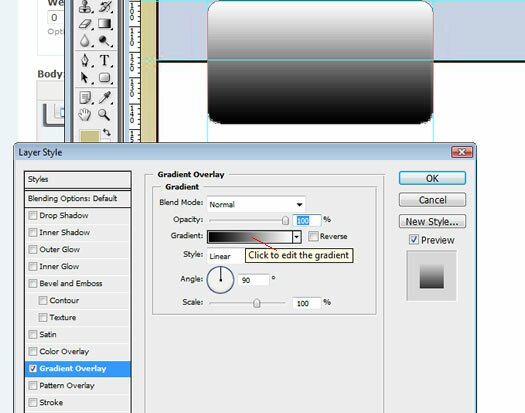
Task: Select the Path Selection arrow tool
Action: click(85, 78)
